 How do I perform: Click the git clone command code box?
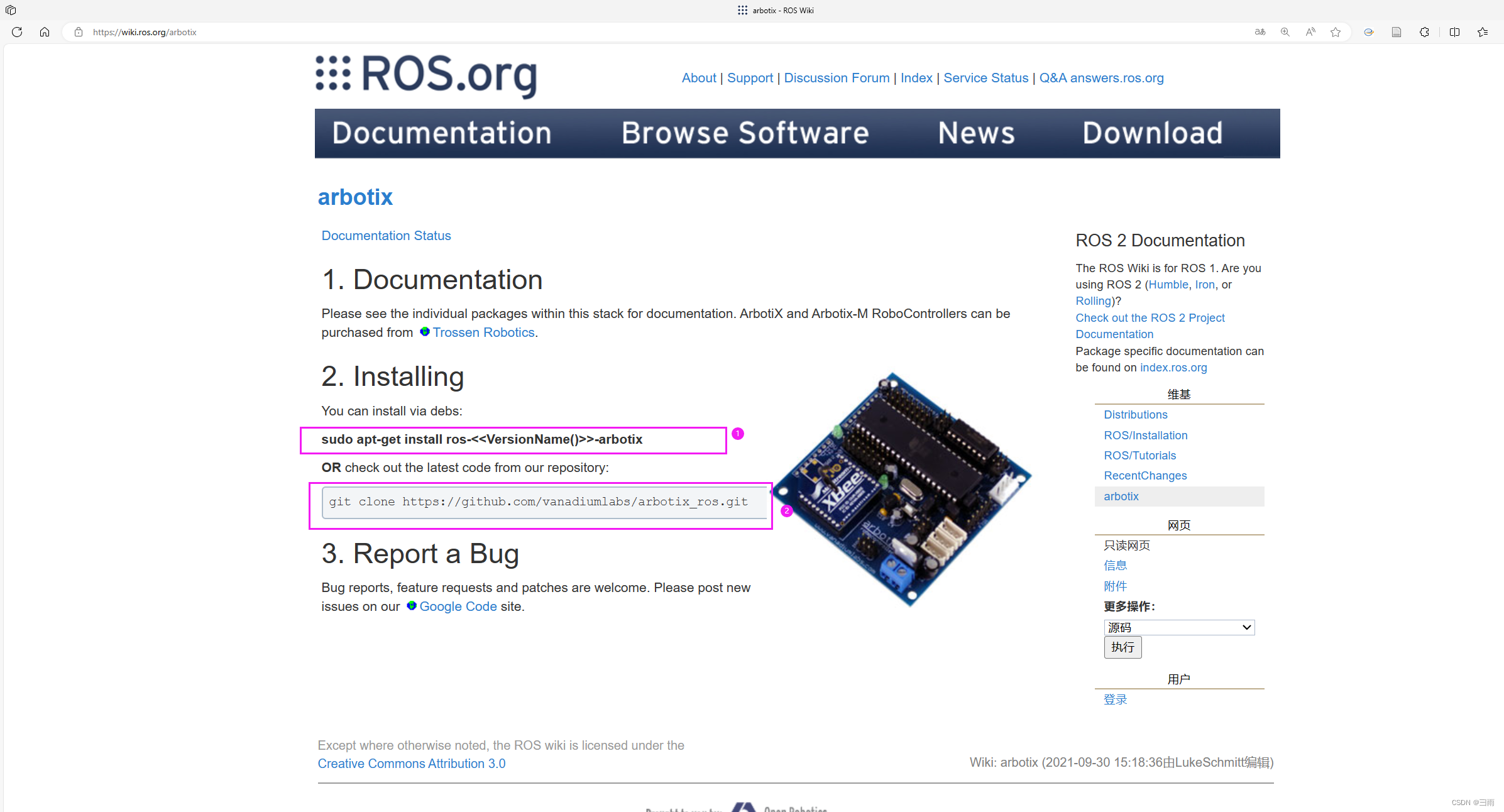click(544, 502)
